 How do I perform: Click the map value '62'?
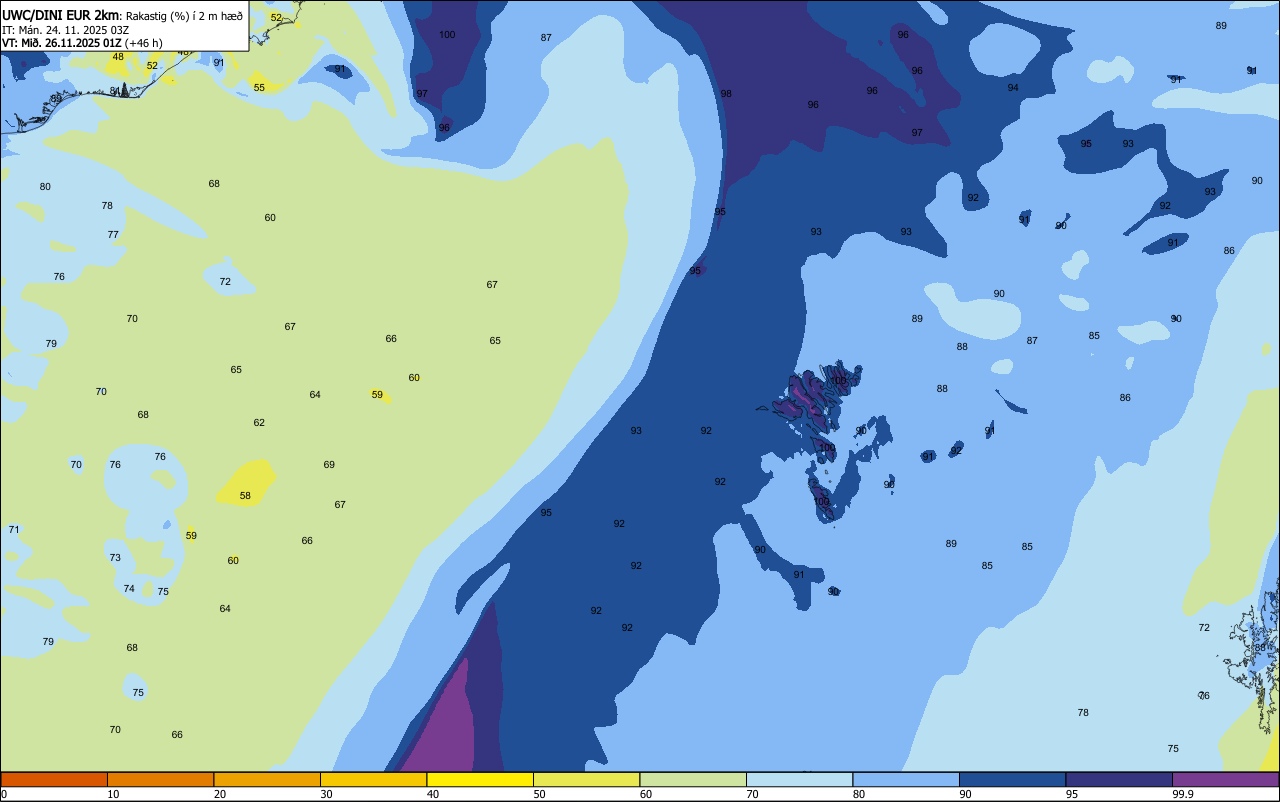[x=259, y=423]
